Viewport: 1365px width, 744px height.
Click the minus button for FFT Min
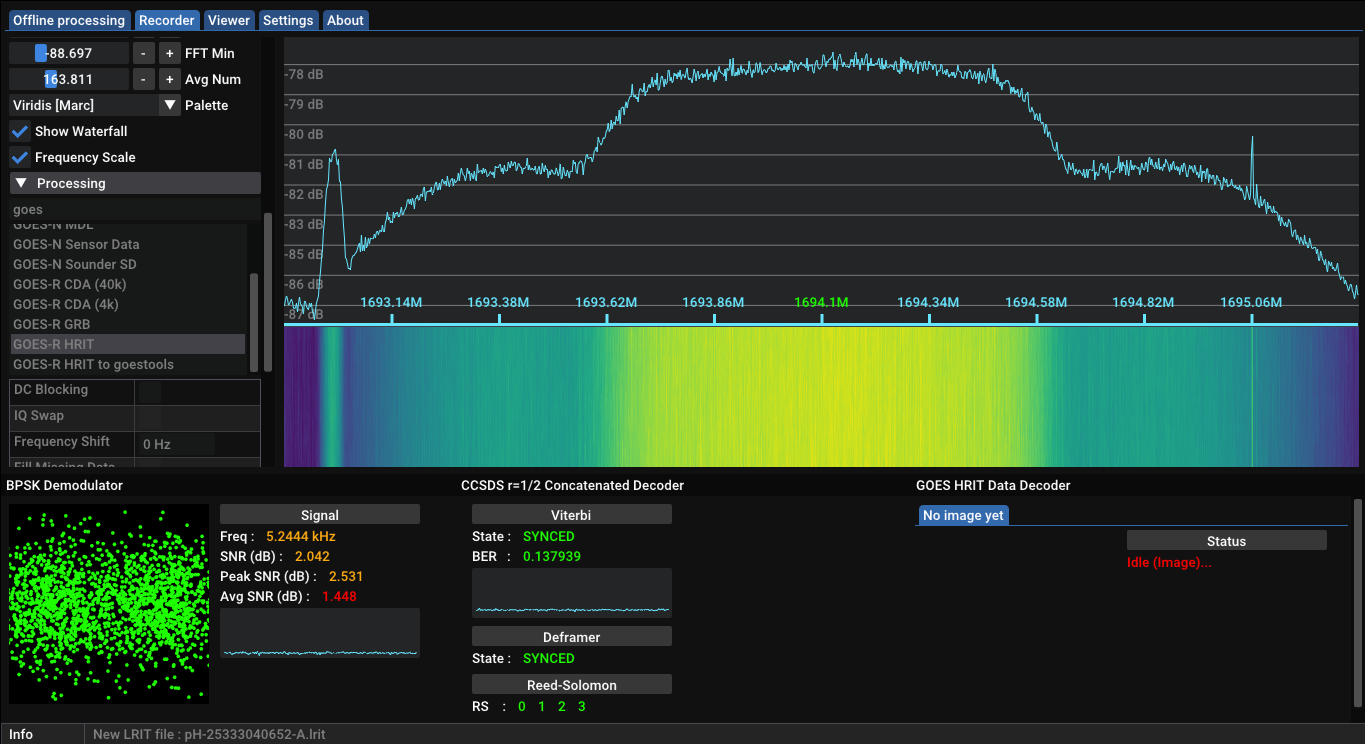[x=144, y=53]
